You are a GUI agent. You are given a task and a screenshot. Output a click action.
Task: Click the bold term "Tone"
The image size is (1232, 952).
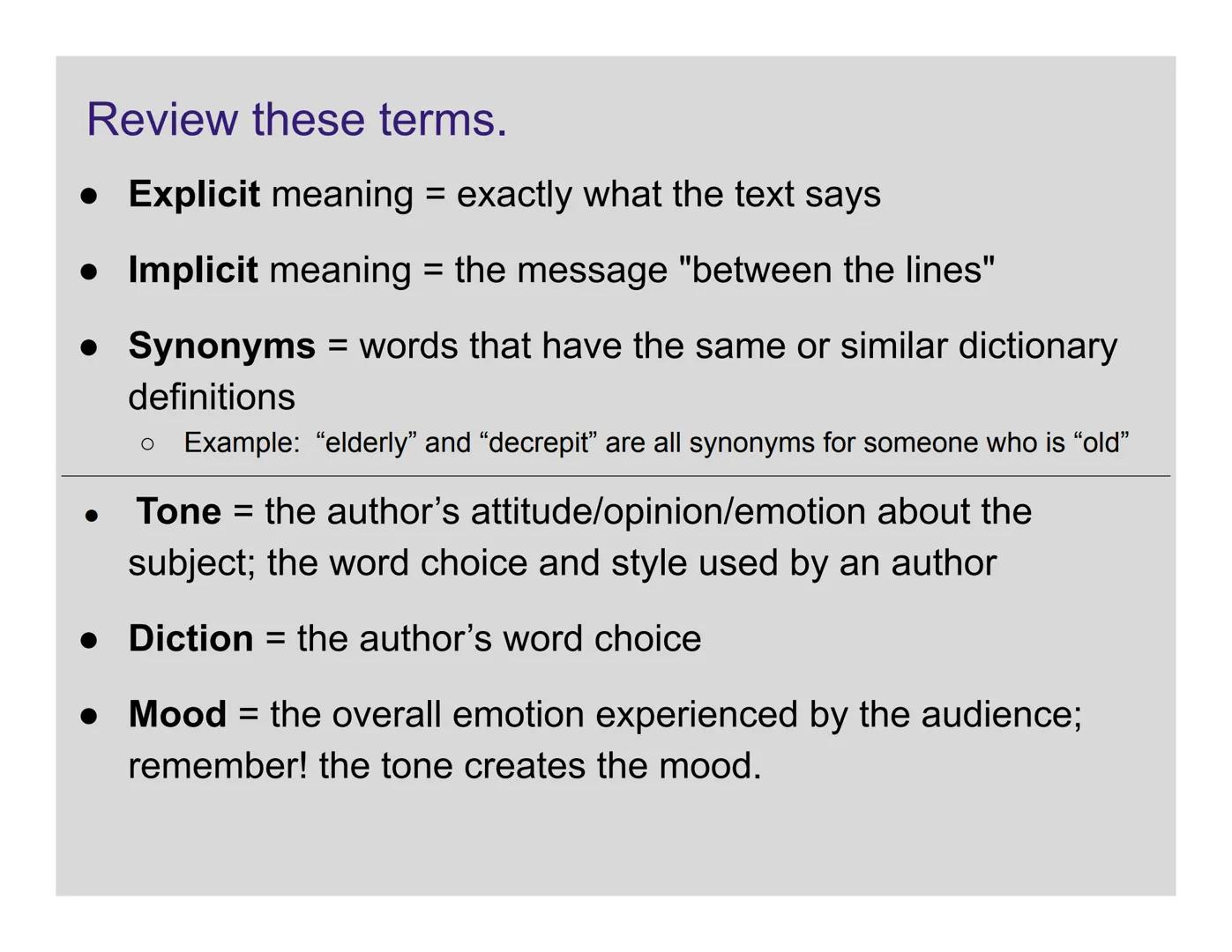click(179, 511)
